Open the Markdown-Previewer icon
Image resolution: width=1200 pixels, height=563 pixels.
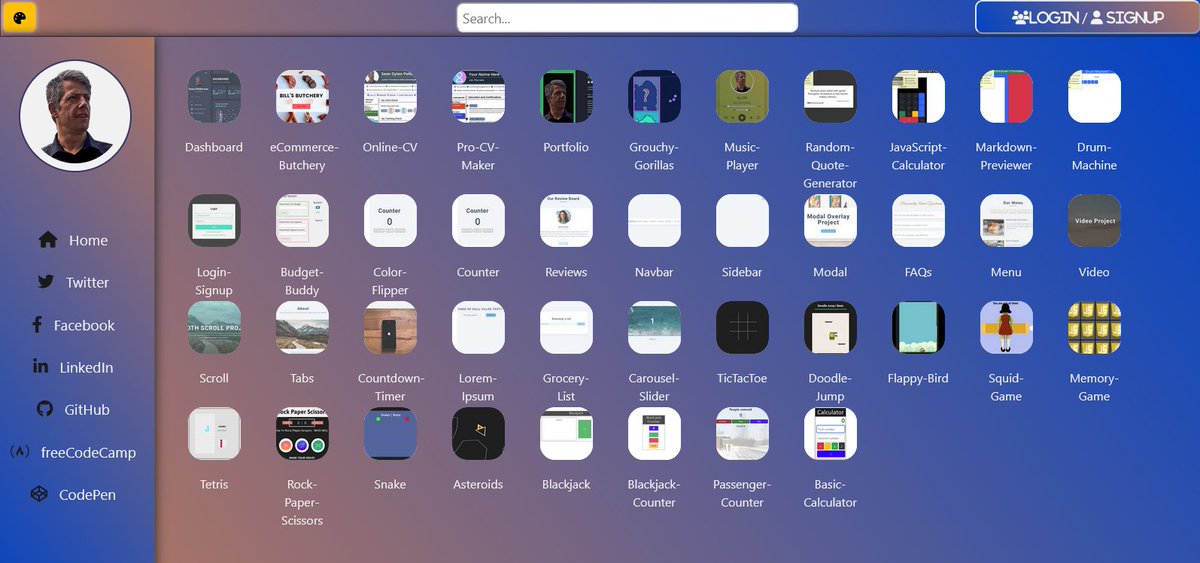coord(1006,96)
